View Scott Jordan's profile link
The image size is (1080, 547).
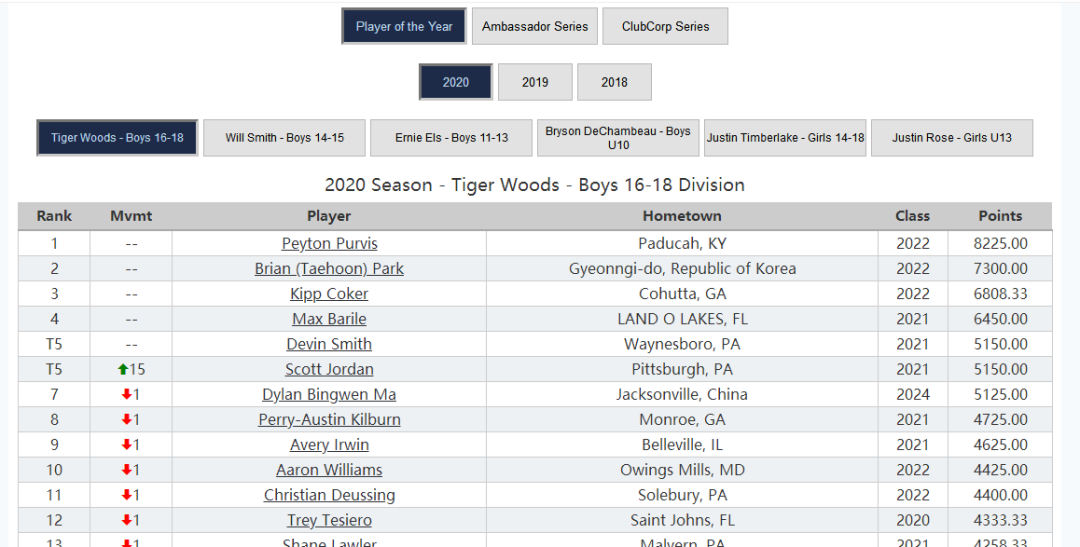[x=329, y=369]
